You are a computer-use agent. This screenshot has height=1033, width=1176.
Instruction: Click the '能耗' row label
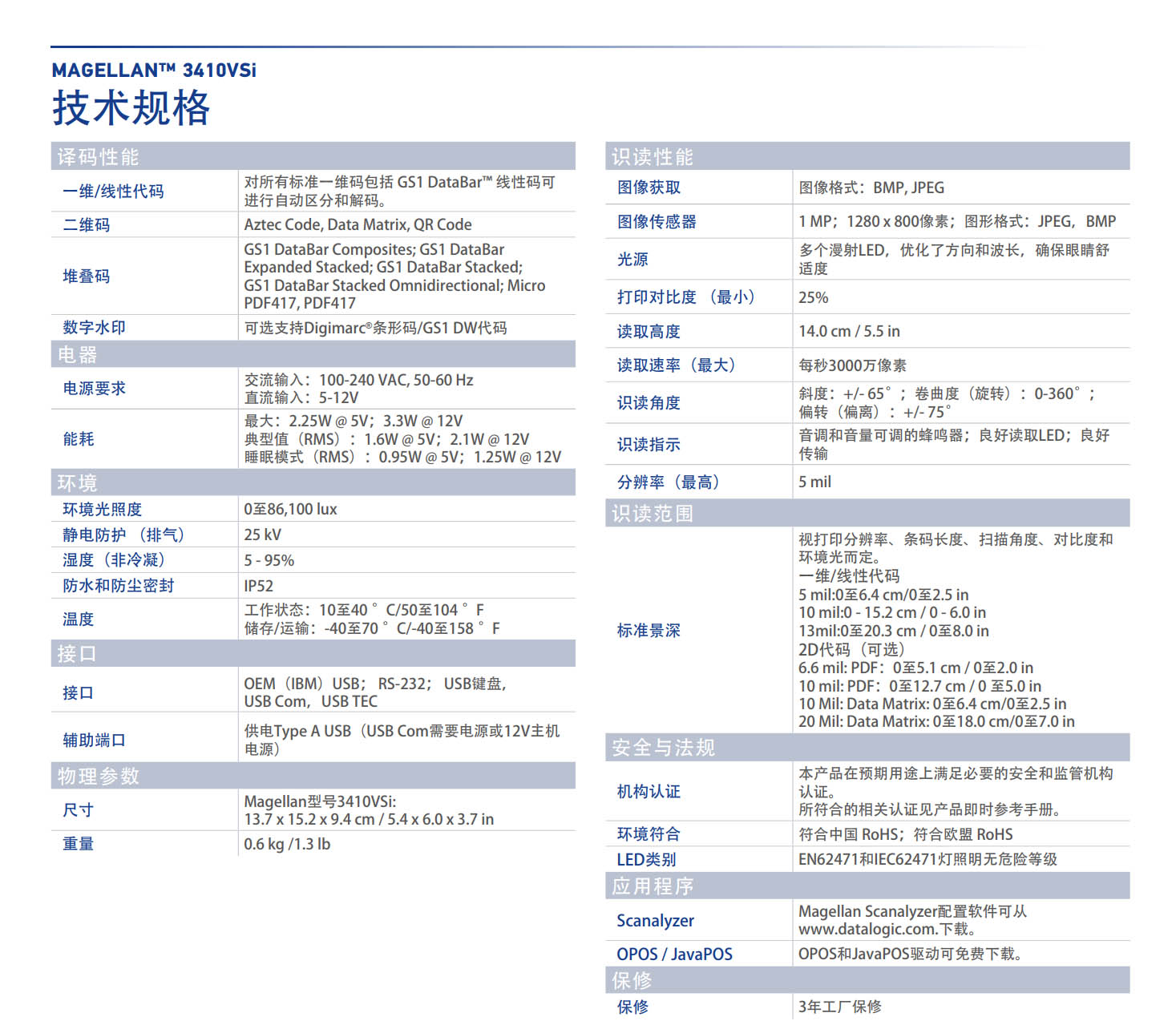pyautogui.click(x=79, y=439)
